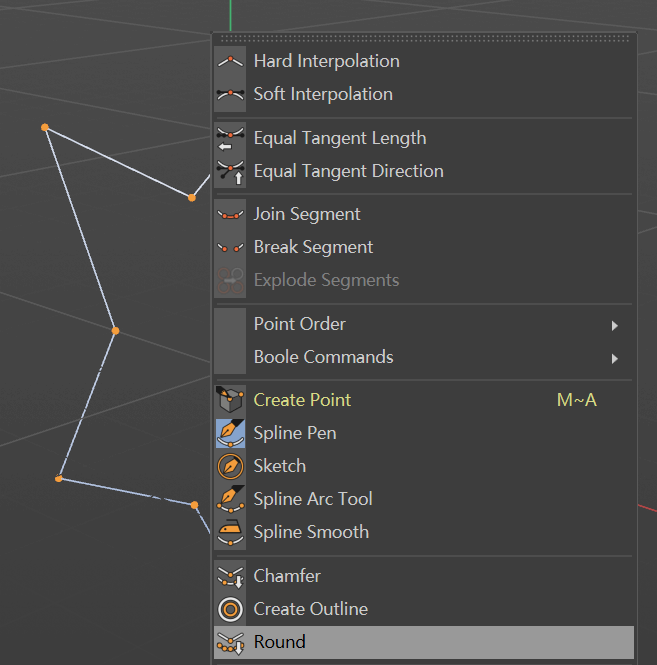Click the Hard Interpolation icon
The height and width of the screenshot is (665, 657).
click(230, 61)
